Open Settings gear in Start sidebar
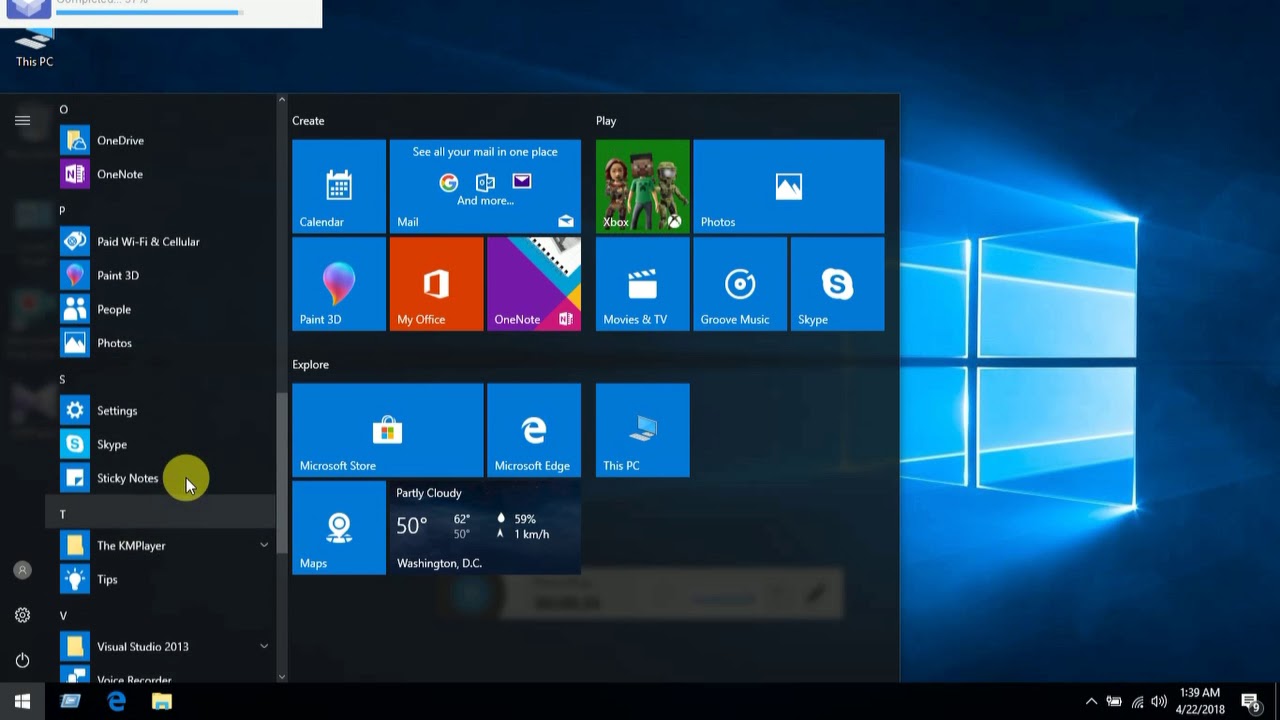 pos(22,615)
